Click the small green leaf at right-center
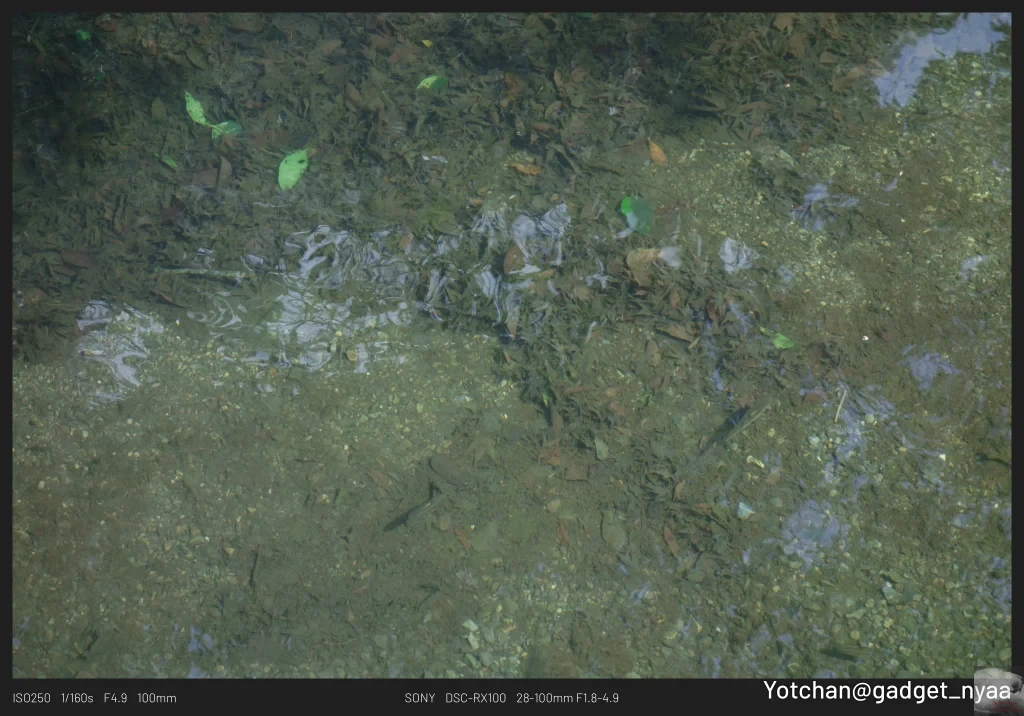1024x716 pixels. [781, 341]
